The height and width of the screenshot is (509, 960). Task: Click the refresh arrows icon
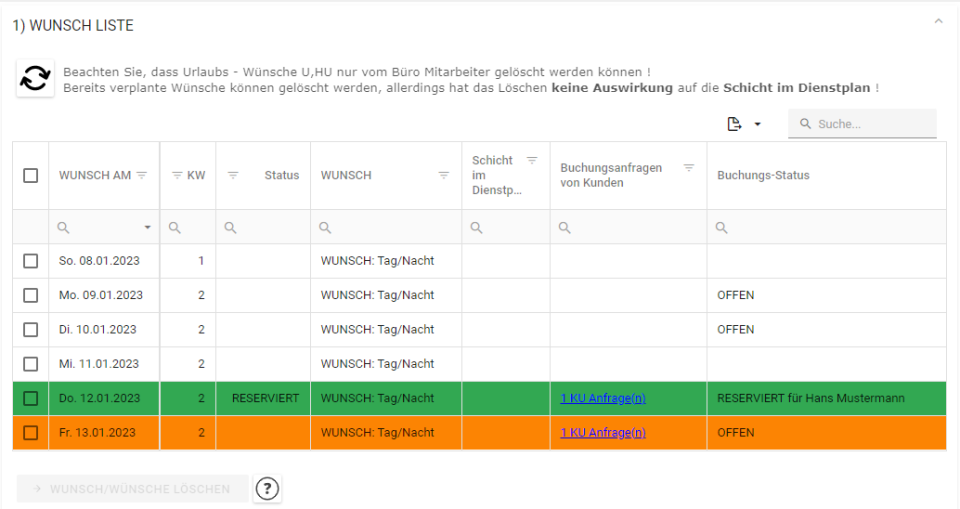[35, 79]
